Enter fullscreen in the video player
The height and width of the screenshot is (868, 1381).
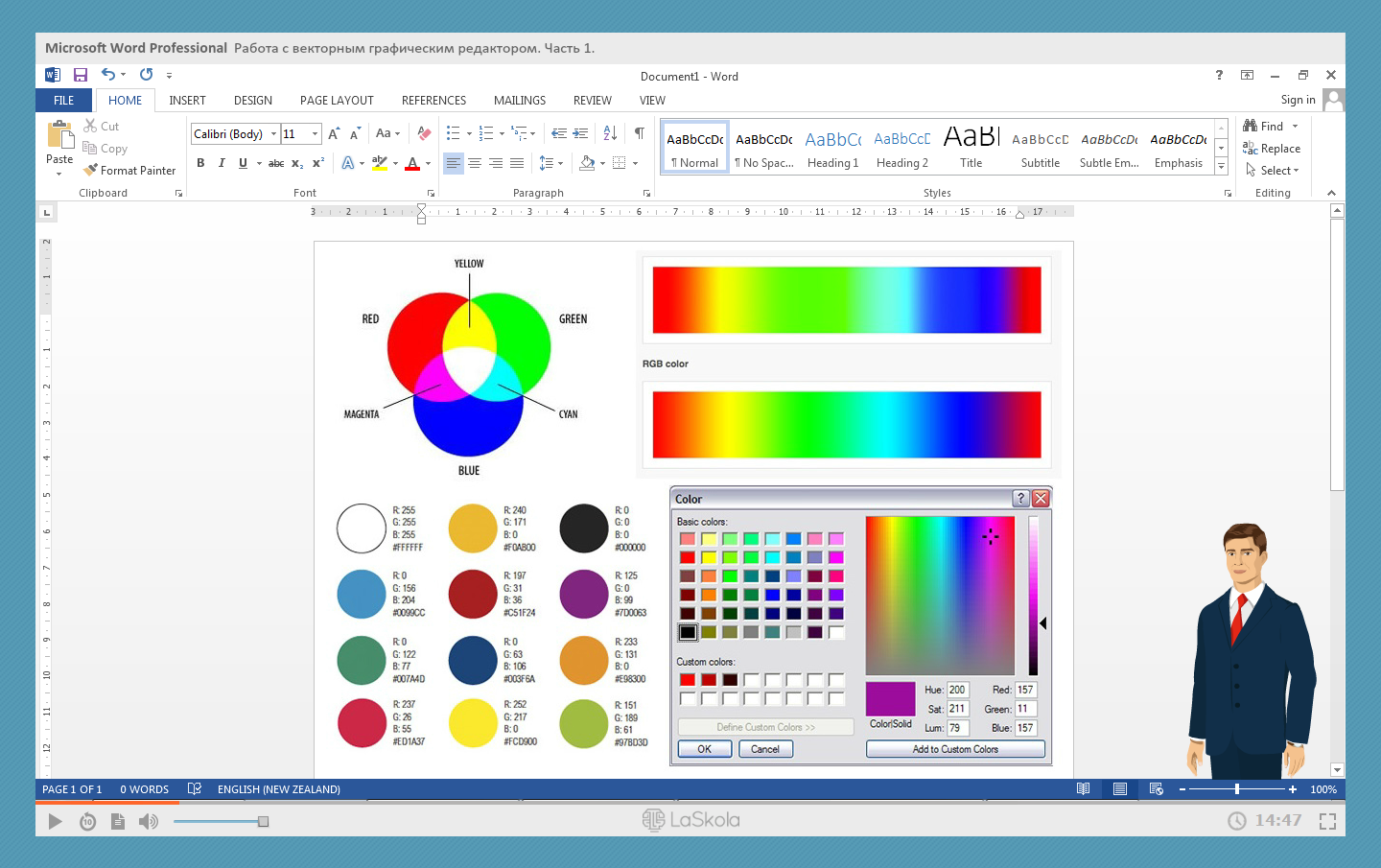1327,821
